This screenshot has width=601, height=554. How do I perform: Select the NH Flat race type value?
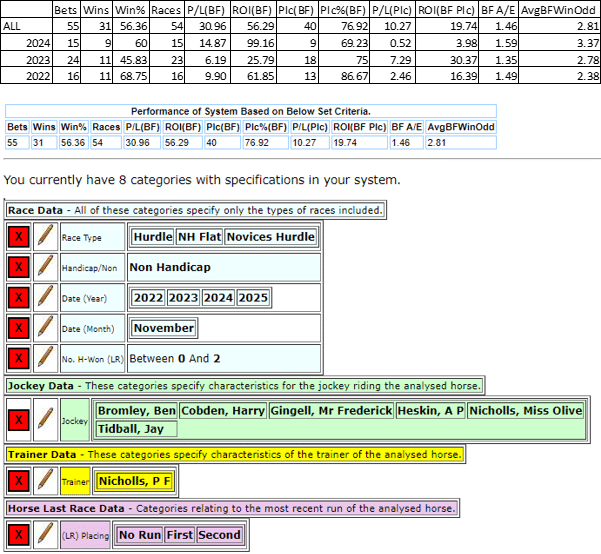tap(199, 237)
